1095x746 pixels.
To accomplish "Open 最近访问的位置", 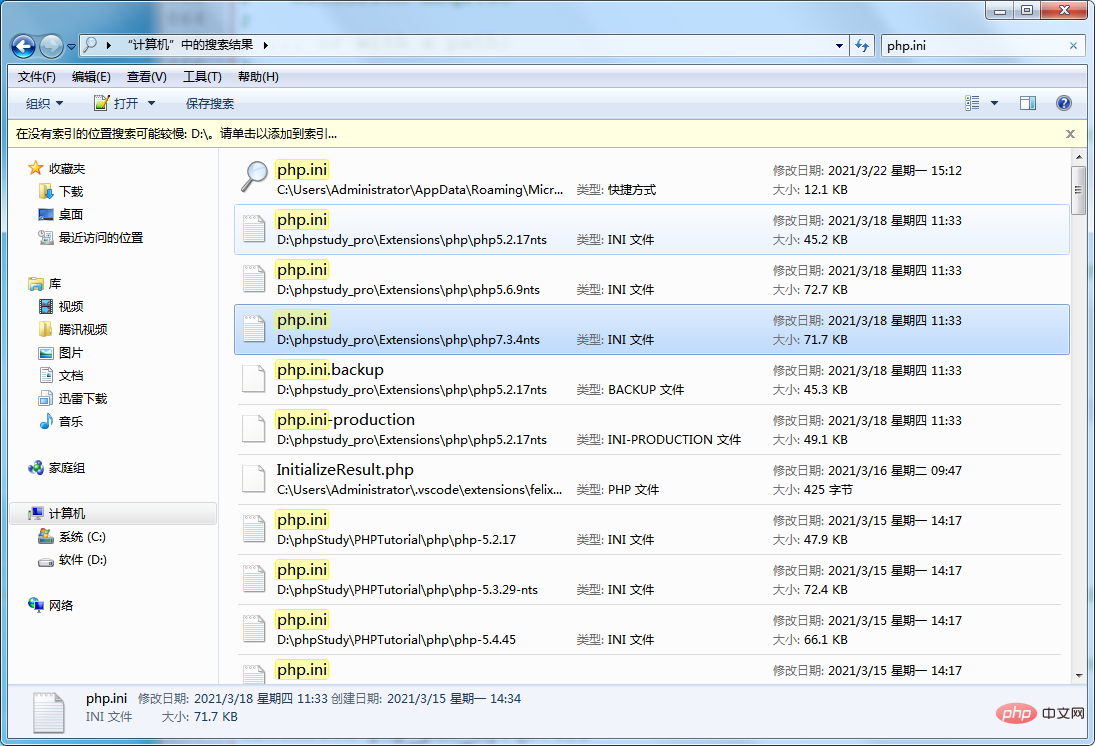I will point(91,237).
